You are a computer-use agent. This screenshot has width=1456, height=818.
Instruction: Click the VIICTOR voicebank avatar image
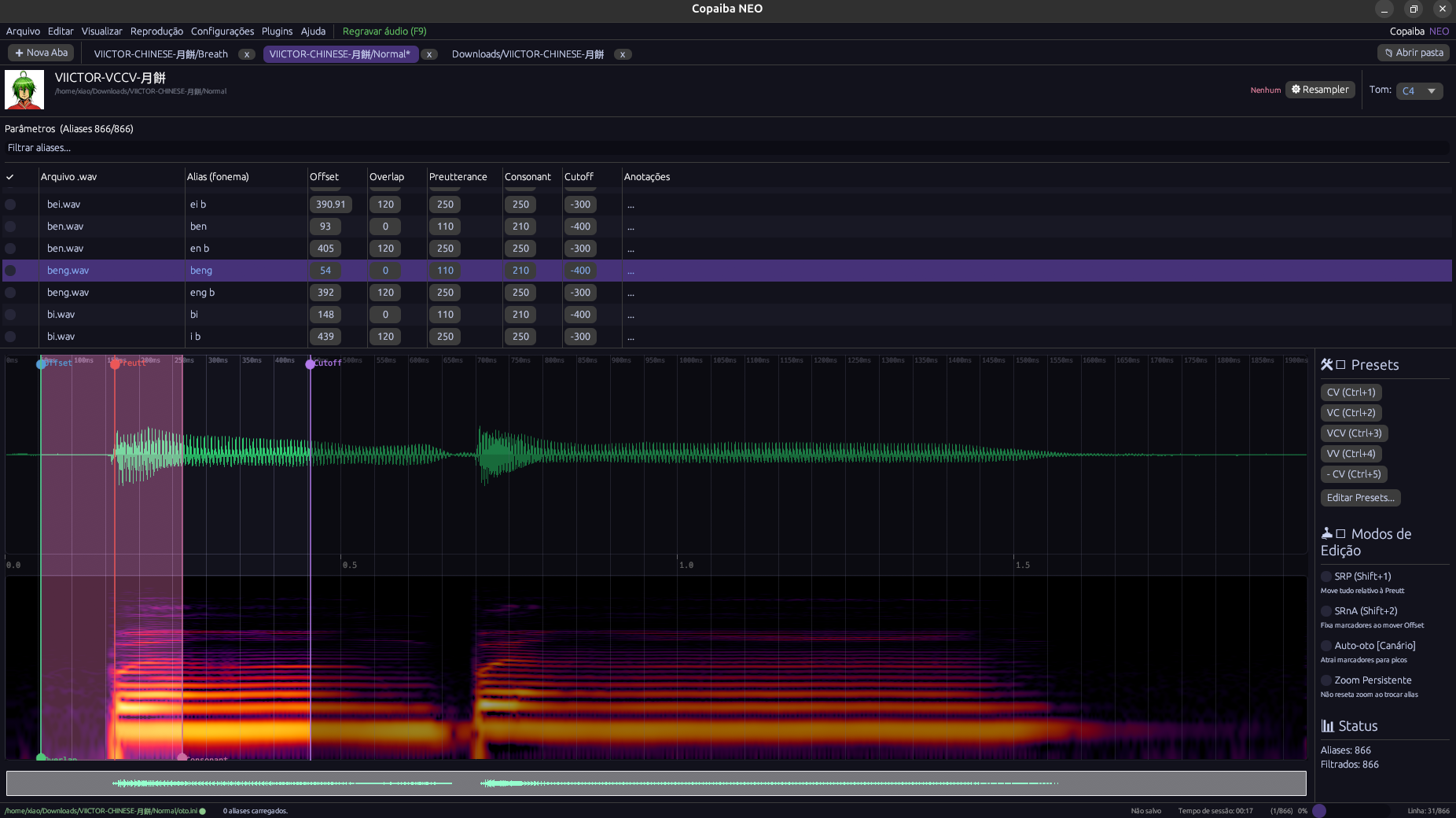click(x=24, y=90)
